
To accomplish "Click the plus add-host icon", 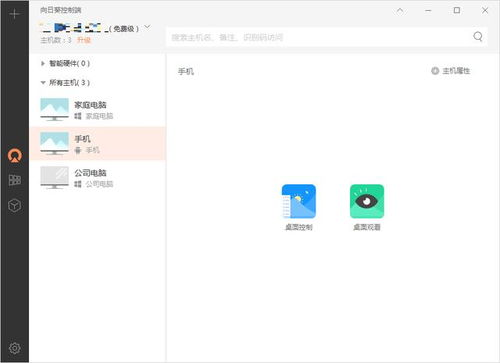I will coord(15,14).
